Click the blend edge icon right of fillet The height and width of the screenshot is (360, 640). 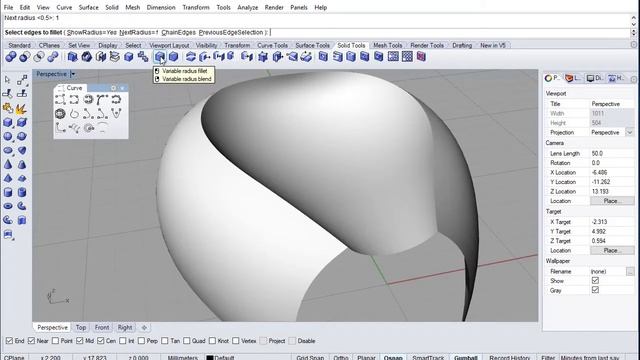click(173, 57)
